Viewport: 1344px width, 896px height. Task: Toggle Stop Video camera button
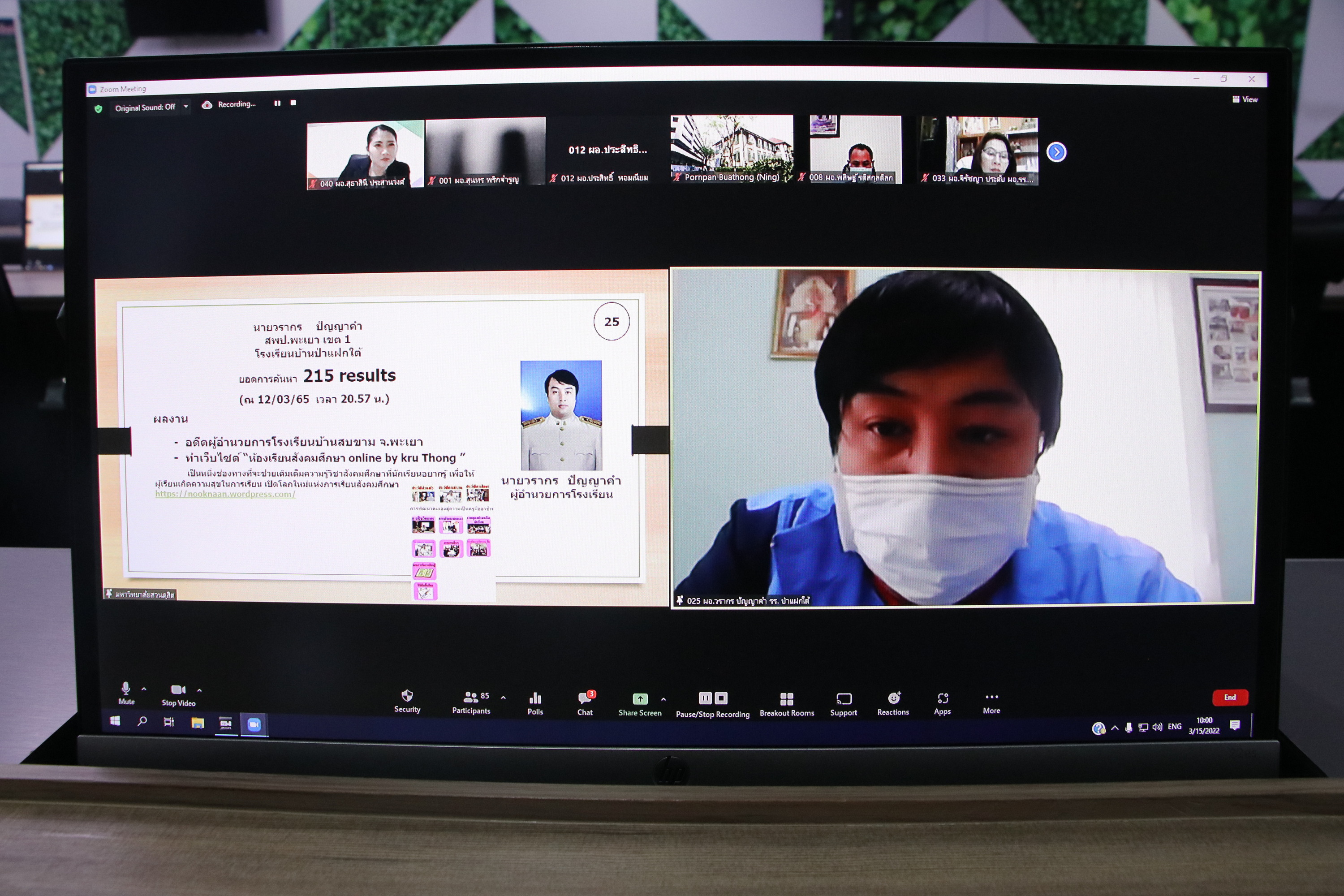click(x=178, y=690)
